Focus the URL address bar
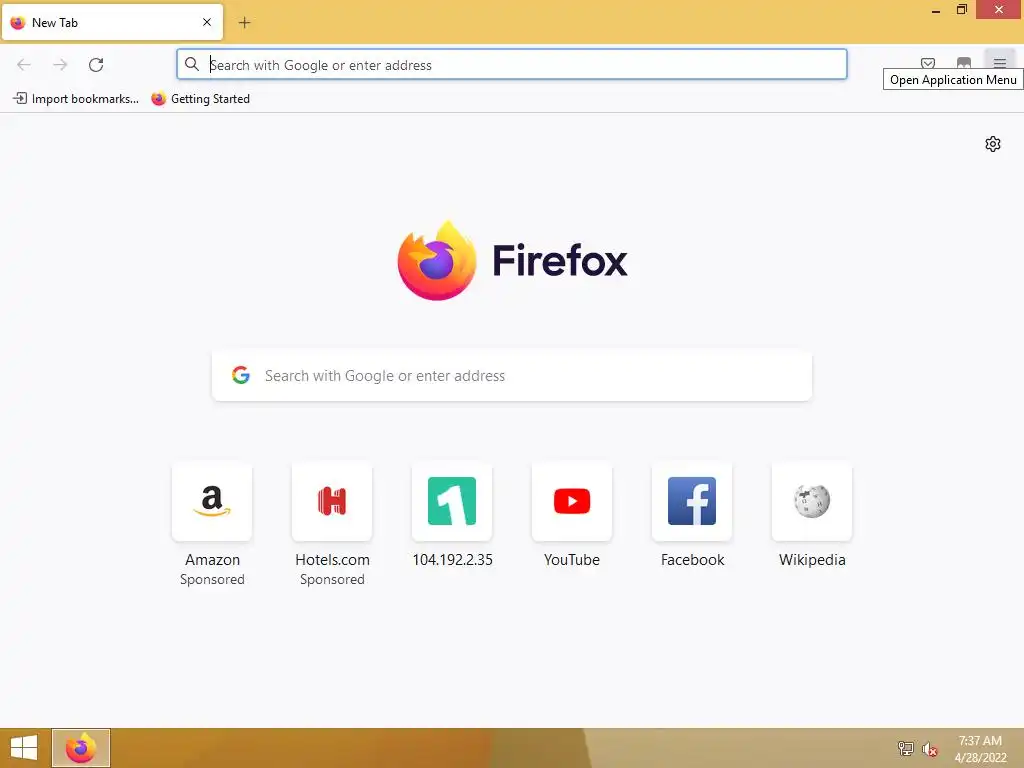 [511, 65]
